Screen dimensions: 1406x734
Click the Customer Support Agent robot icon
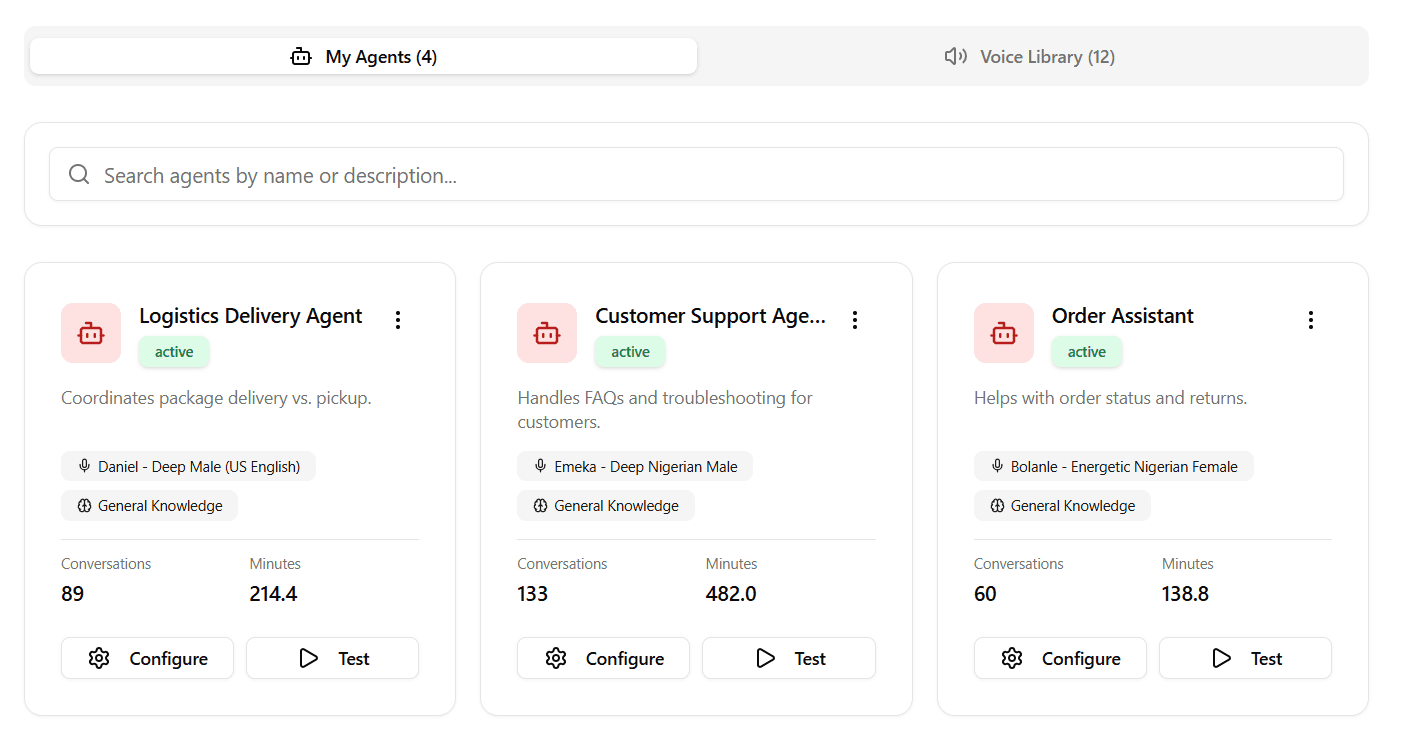tap(547, 333)
